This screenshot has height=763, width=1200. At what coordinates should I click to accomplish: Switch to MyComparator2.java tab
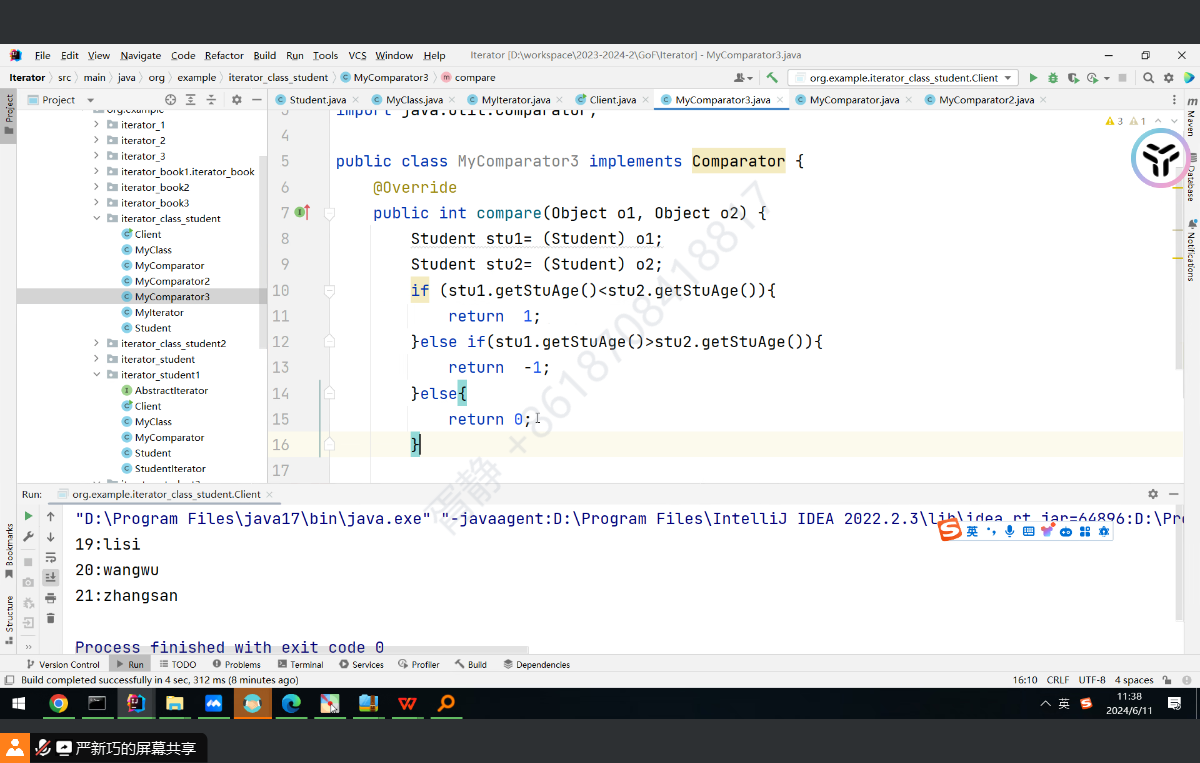click(986, 99)
